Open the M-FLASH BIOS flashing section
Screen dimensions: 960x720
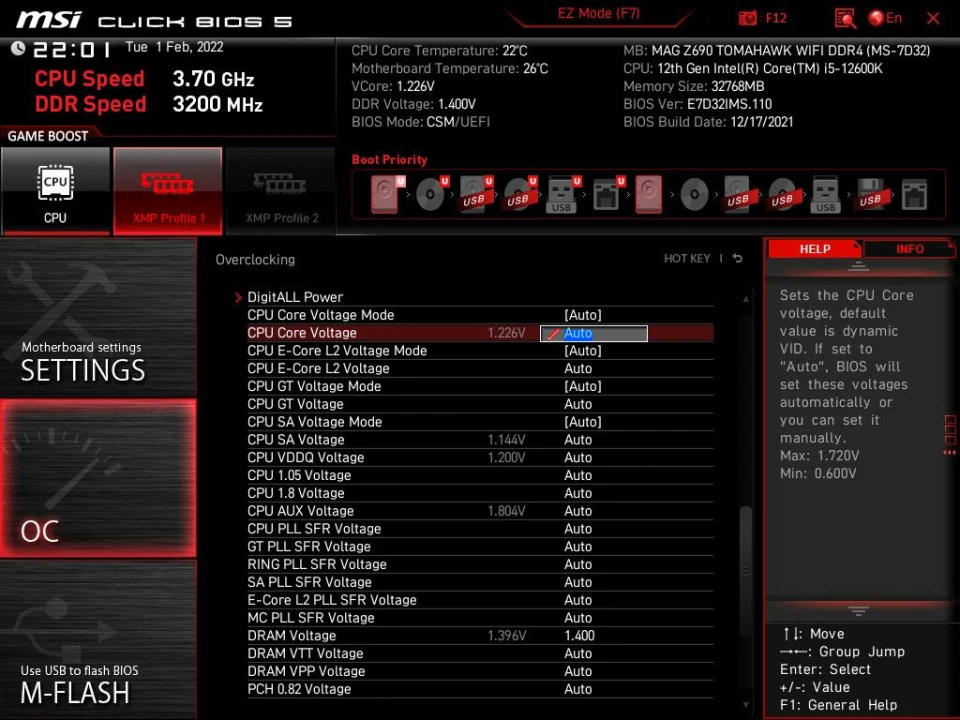[98, 639]
